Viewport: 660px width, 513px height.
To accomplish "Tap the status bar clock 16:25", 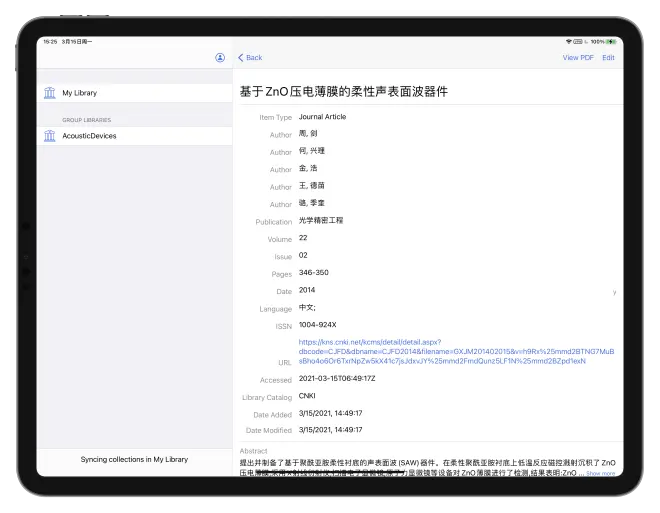I will coord(50,42).
